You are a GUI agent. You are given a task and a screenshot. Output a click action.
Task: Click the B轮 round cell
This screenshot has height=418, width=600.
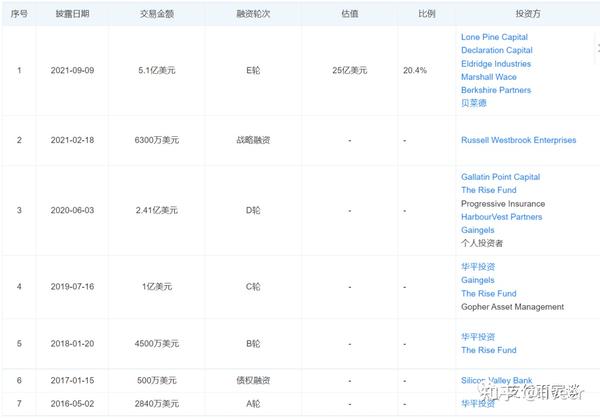253,343
